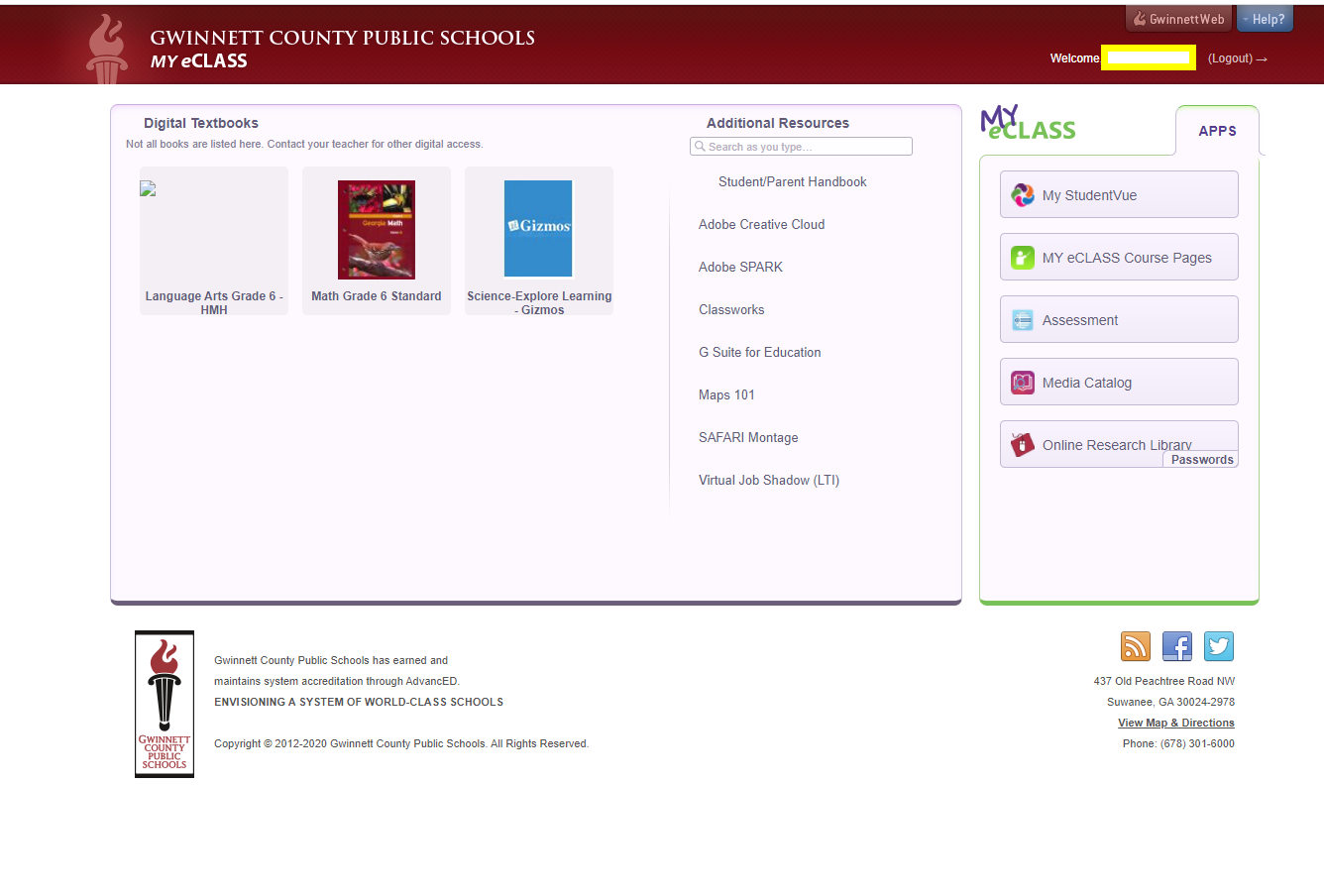Click the Media Catalog button label
1324x896 pixels.
click(1087, 383)
